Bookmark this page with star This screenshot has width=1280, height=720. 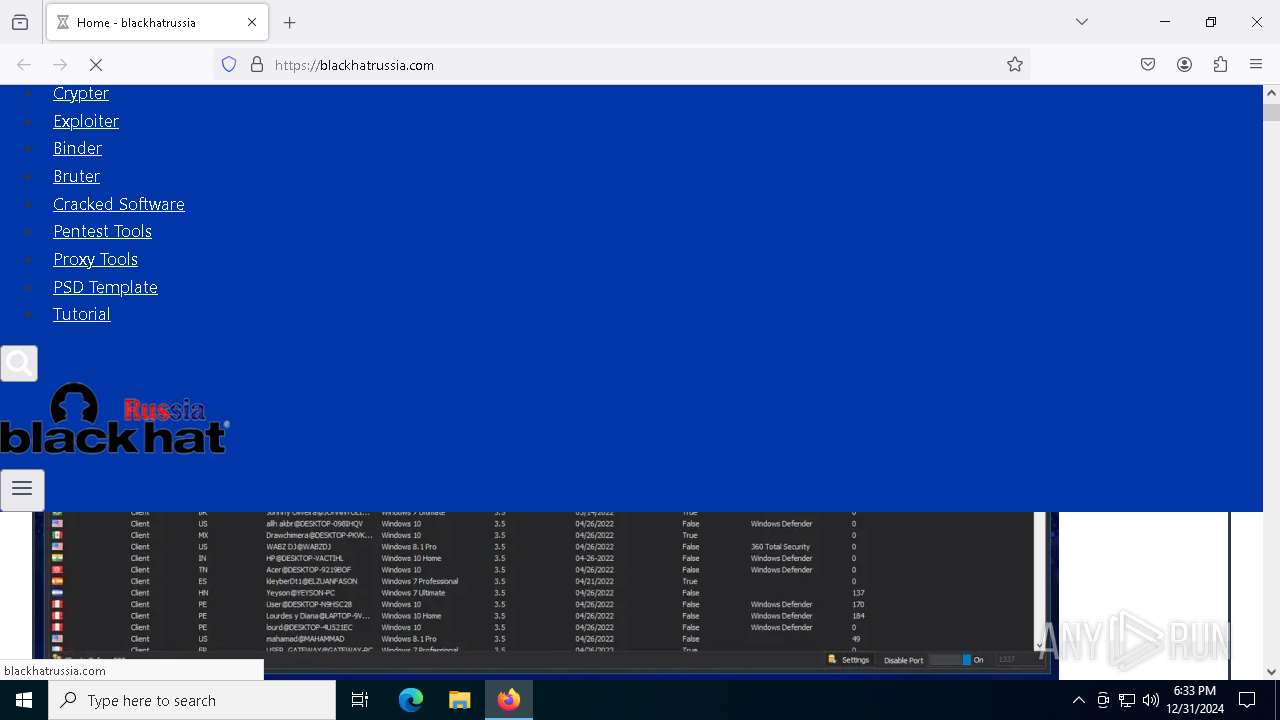click(1015, 65)
